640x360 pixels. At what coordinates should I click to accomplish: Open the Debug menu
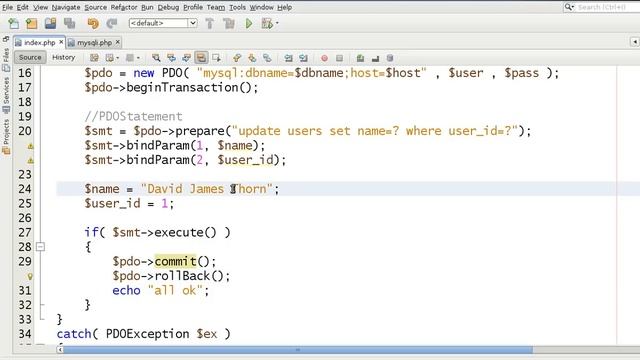(168, 7)
